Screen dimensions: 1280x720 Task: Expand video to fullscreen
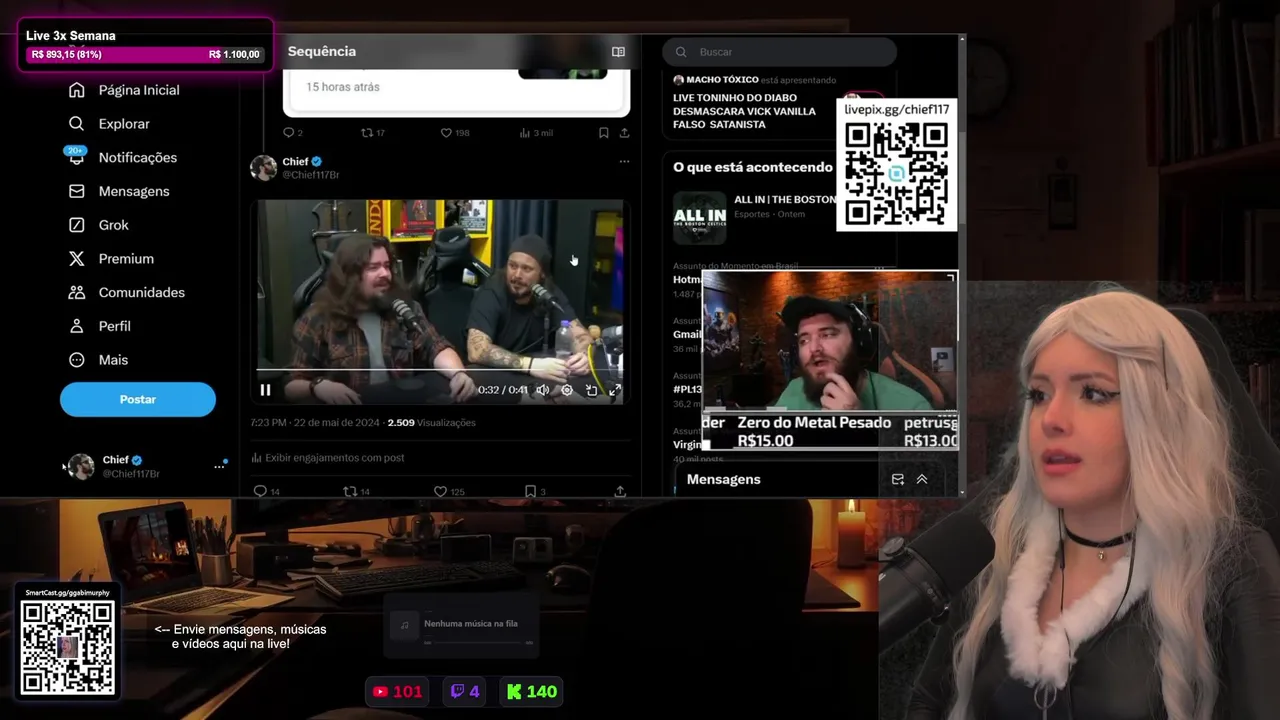point(615,390)
